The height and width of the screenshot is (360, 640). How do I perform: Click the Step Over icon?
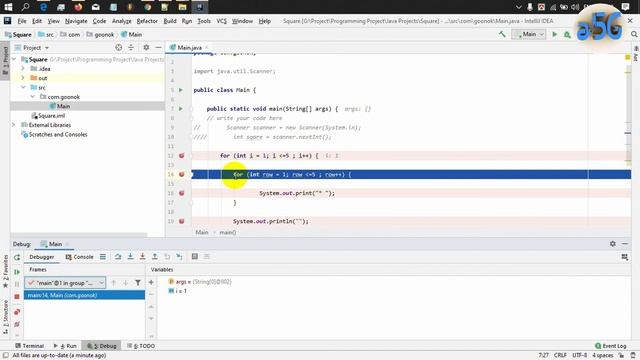point(118,257)
